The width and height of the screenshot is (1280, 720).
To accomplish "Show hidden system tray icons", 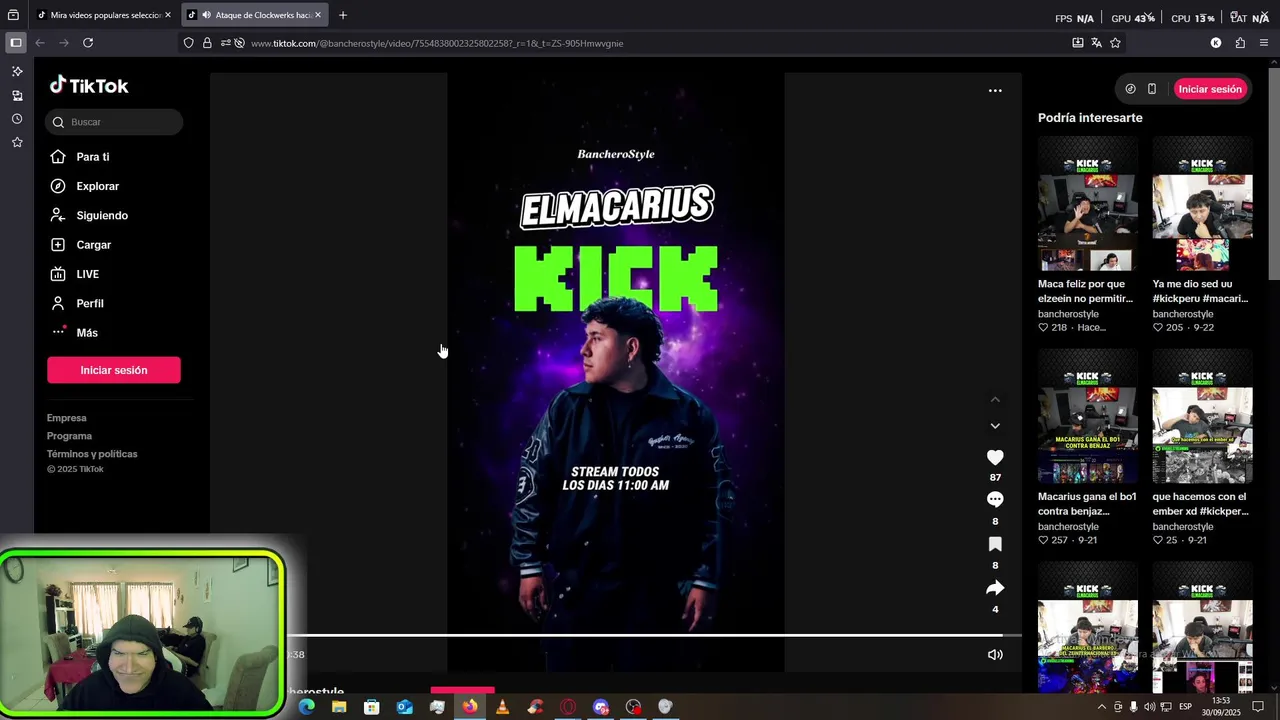I will coord(1102,707).
